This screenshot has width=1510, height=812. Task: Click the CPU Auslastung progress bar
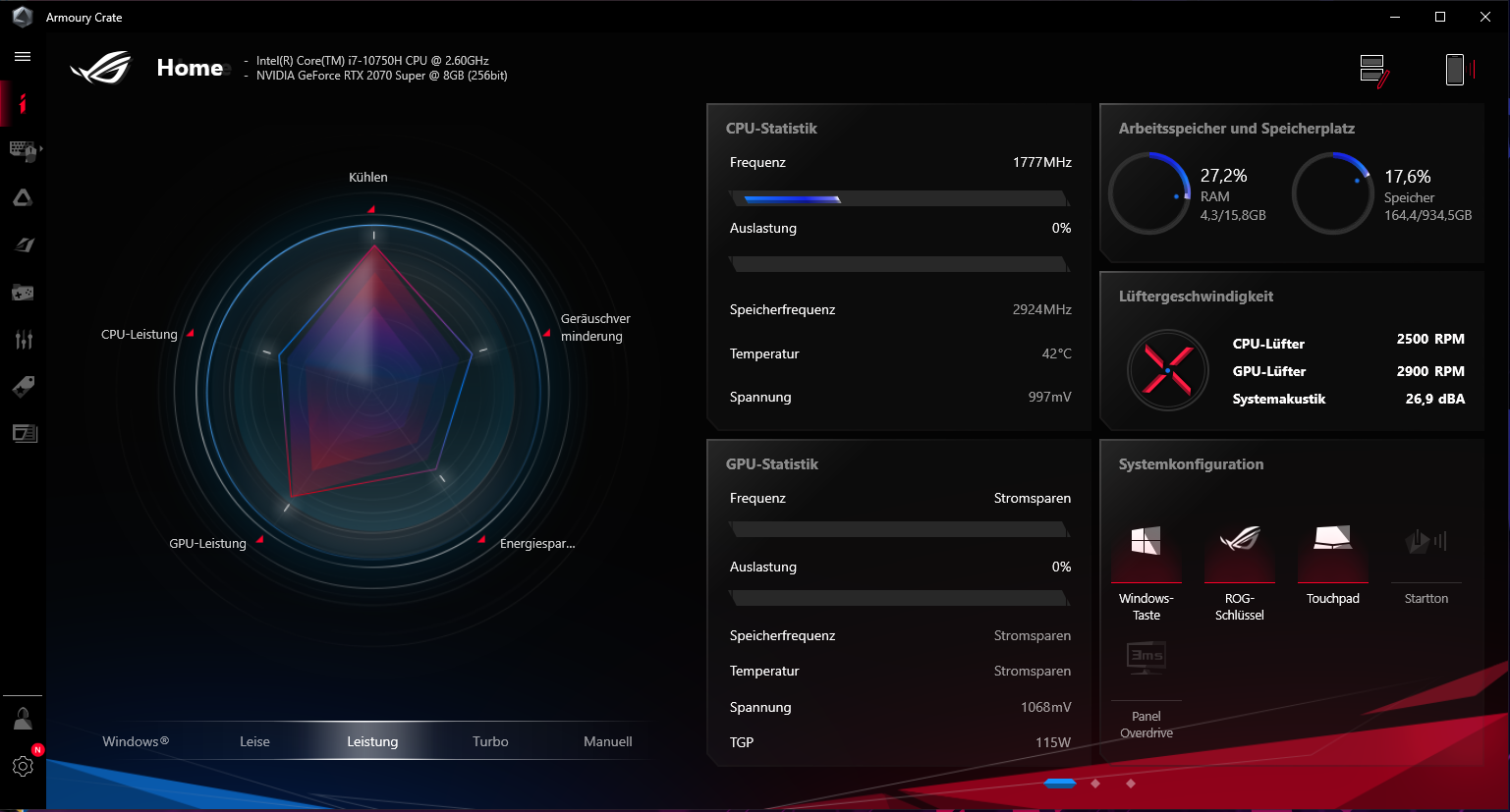coord(900,264)
